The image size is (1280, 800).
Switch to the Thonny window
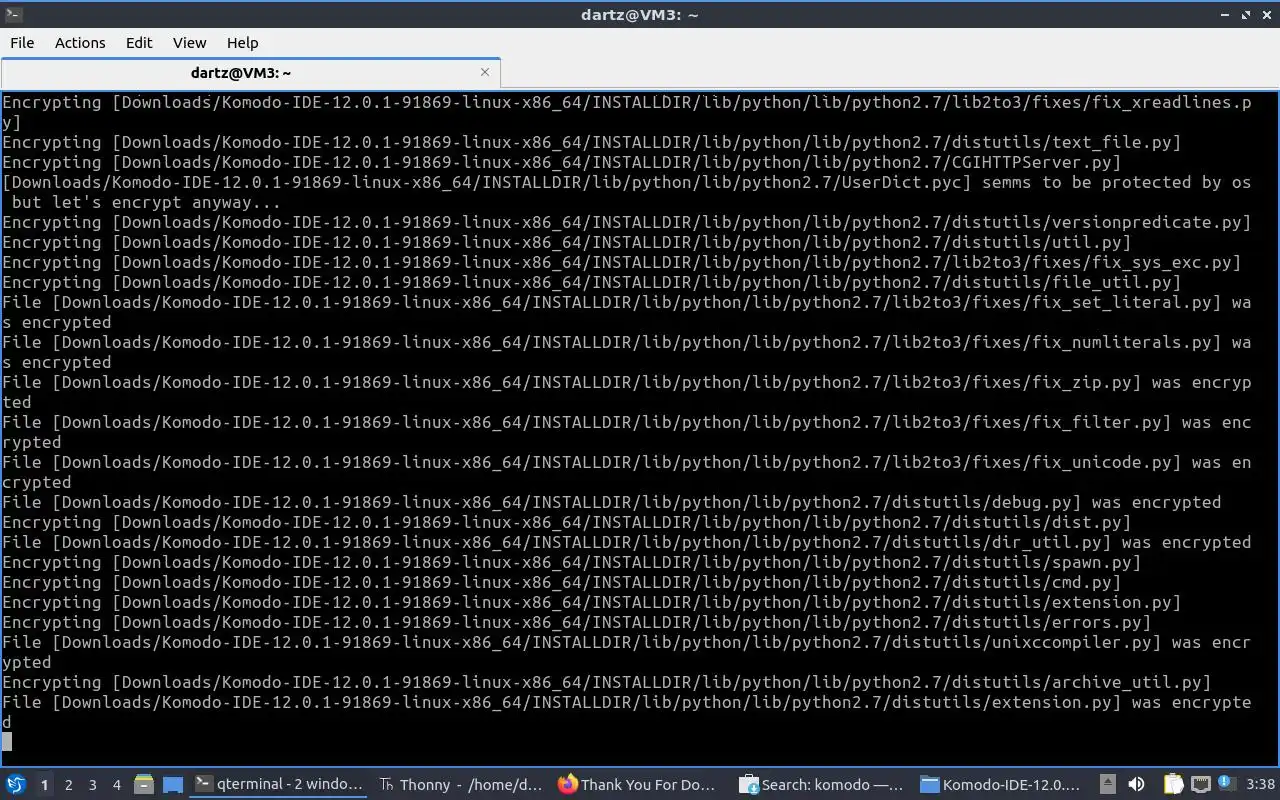[461, 785]
